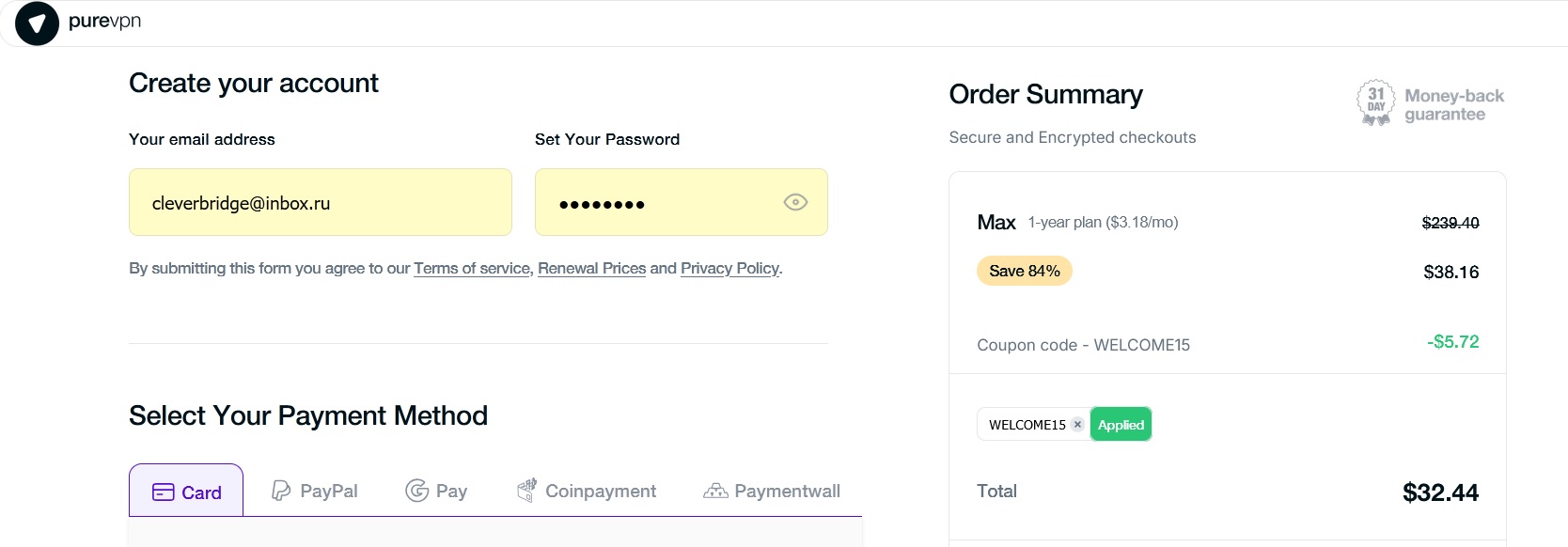Click the credit card icon in Card tab

(163, 492)
